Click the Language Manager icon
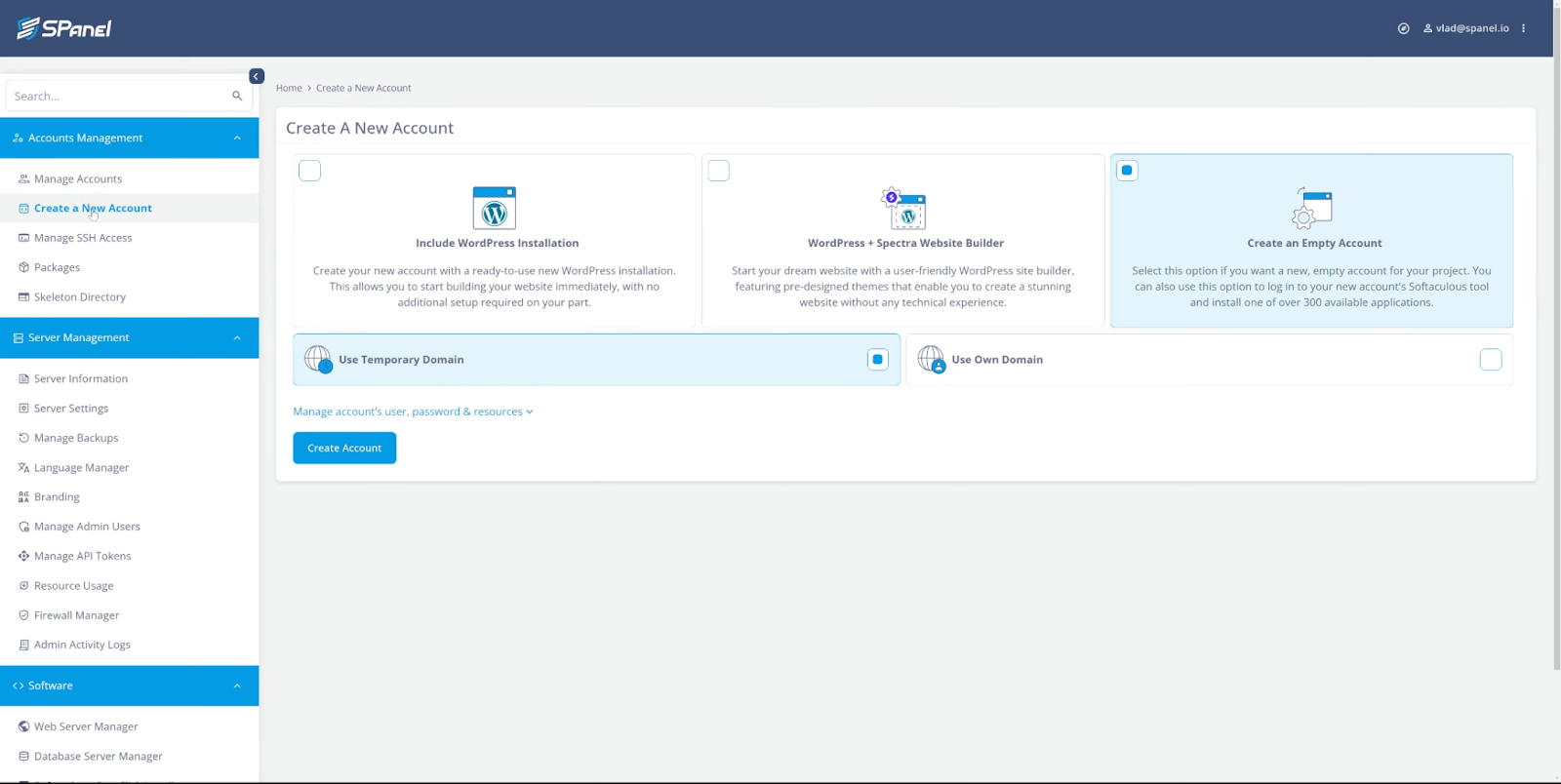 [23, 467]
